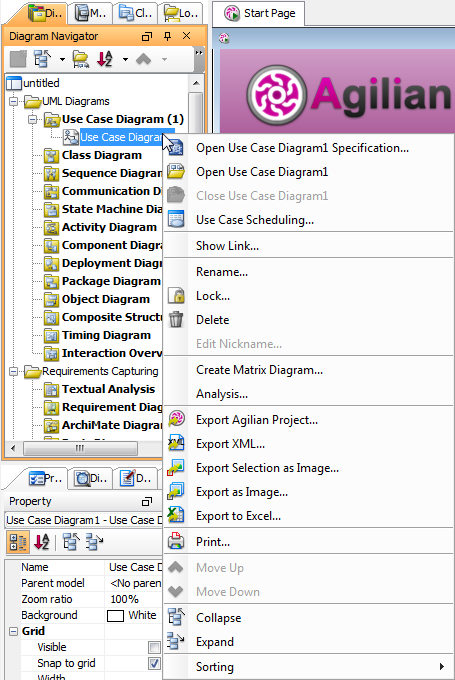The height and width of the screenshot is (680, 455).
Task: Collapse the UML Diagrams folder
Action: 13,101
